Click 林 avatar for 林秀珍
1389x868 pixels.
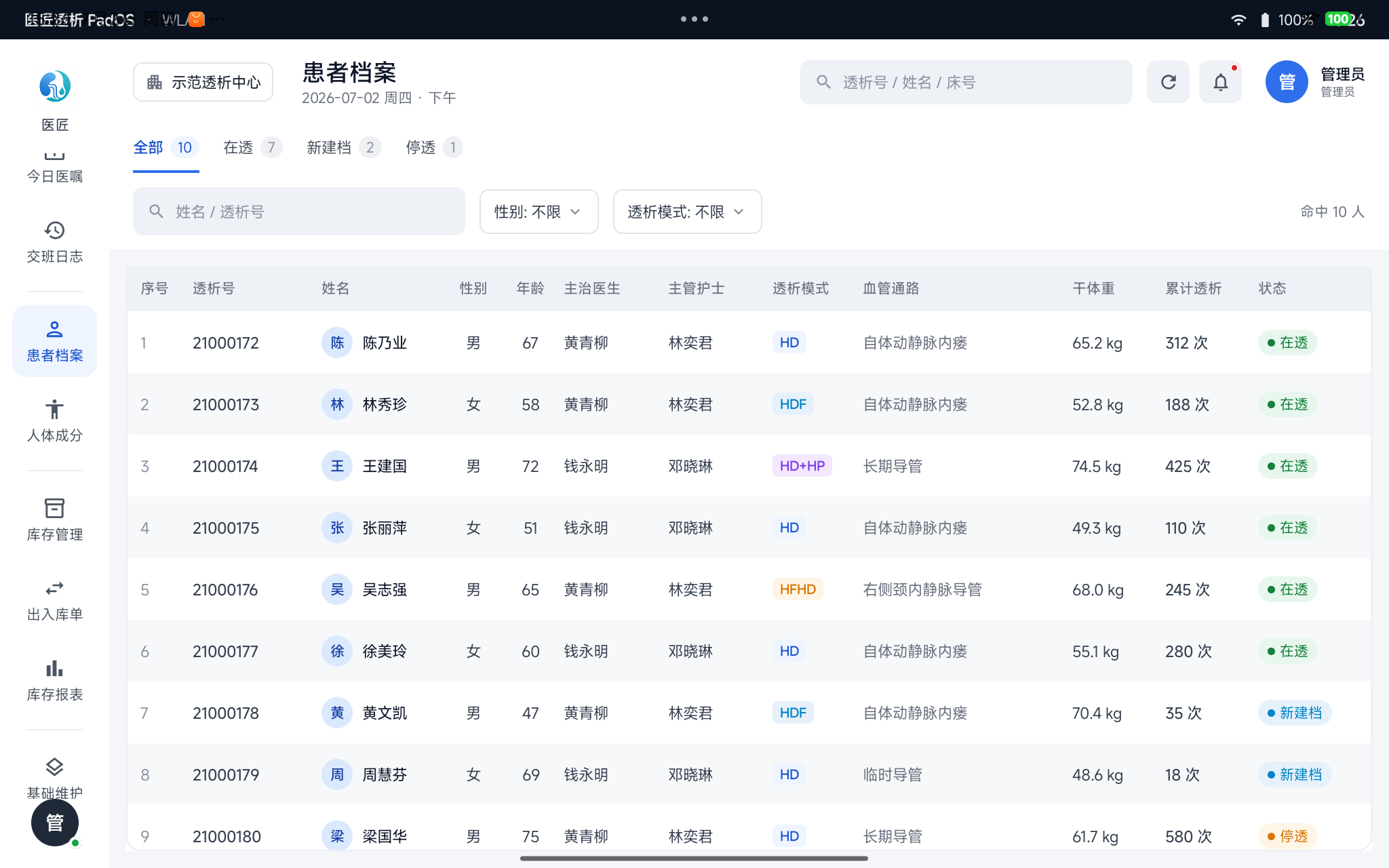coord(337,404)
